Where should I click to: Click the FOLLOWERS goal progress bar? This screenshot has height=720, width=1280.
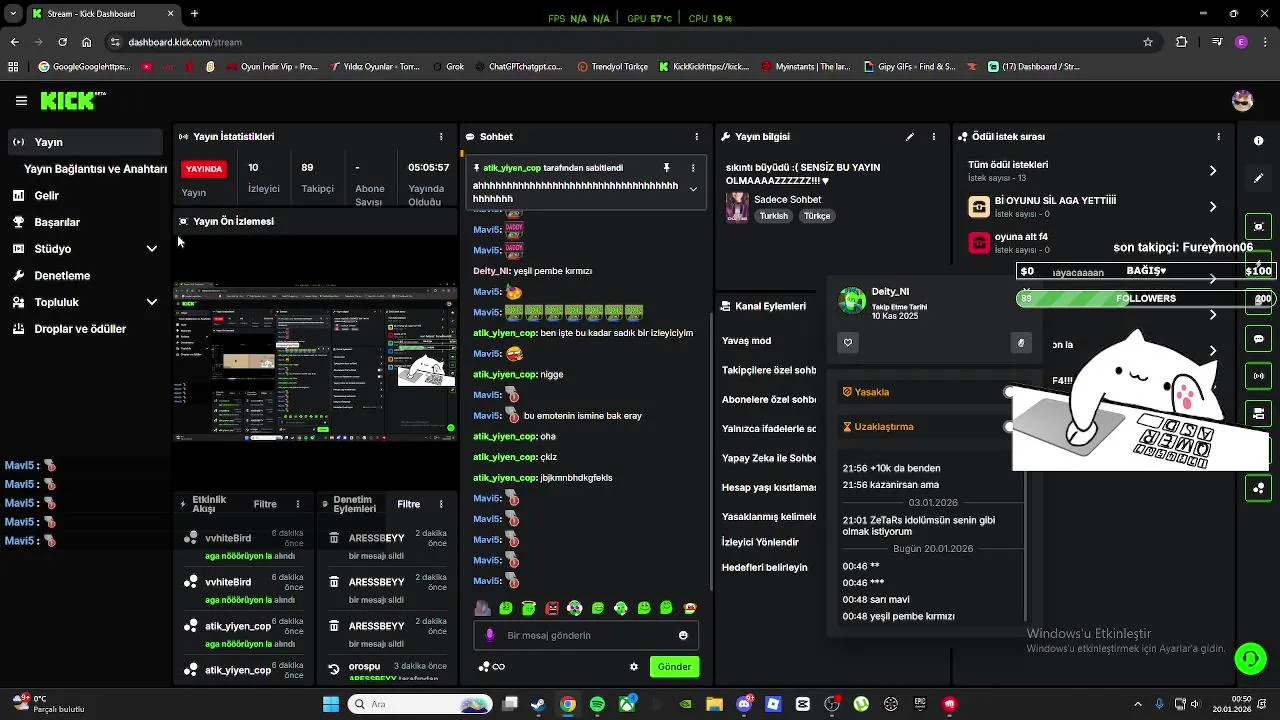[x=1145, y=298]
